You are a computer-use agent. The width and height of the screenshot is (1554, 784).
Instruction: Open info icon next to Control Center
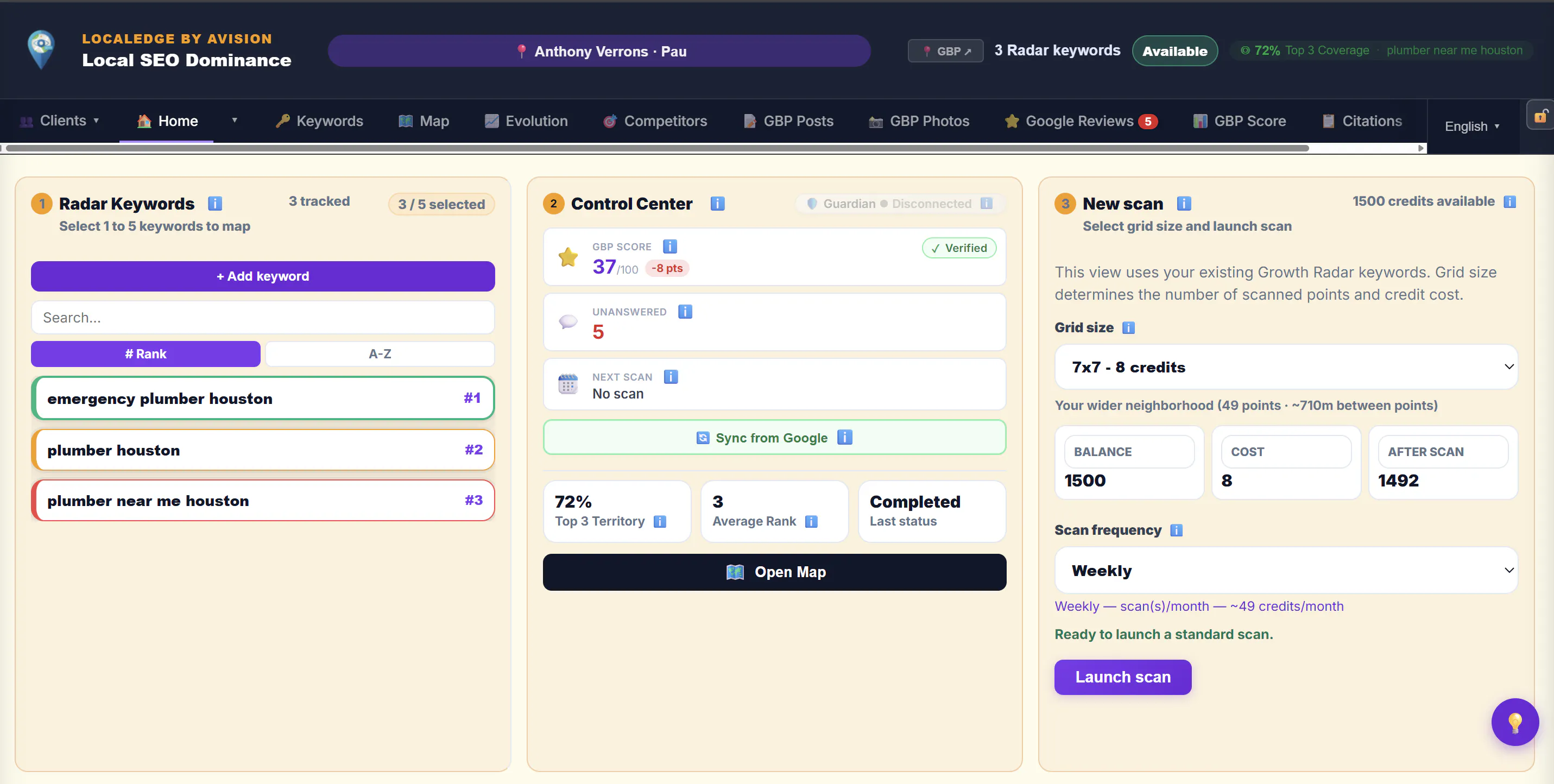coord(717,204)
